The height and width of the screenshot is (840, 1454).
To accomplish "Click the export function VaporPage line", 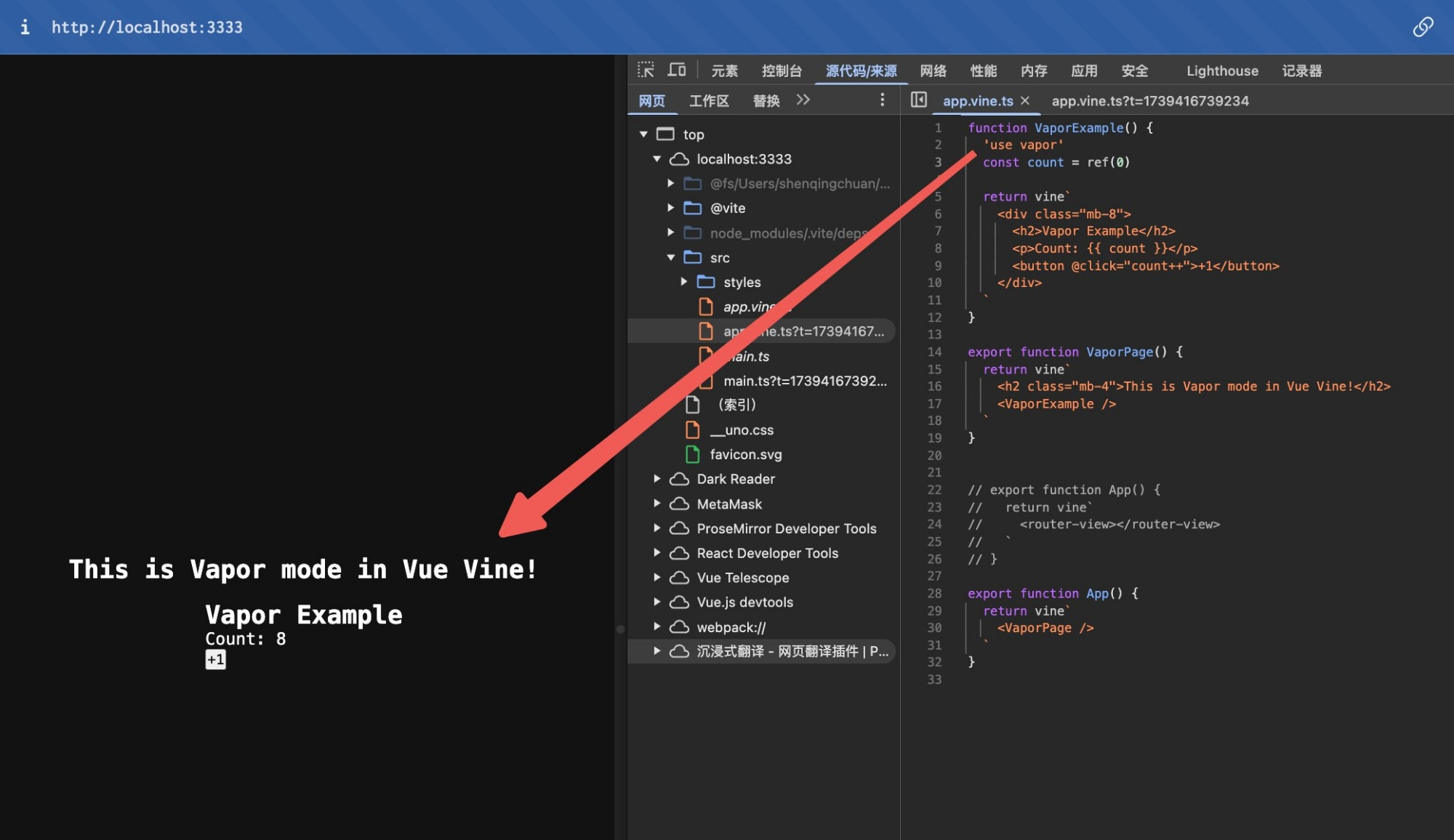I will (x=1075, y=352).
